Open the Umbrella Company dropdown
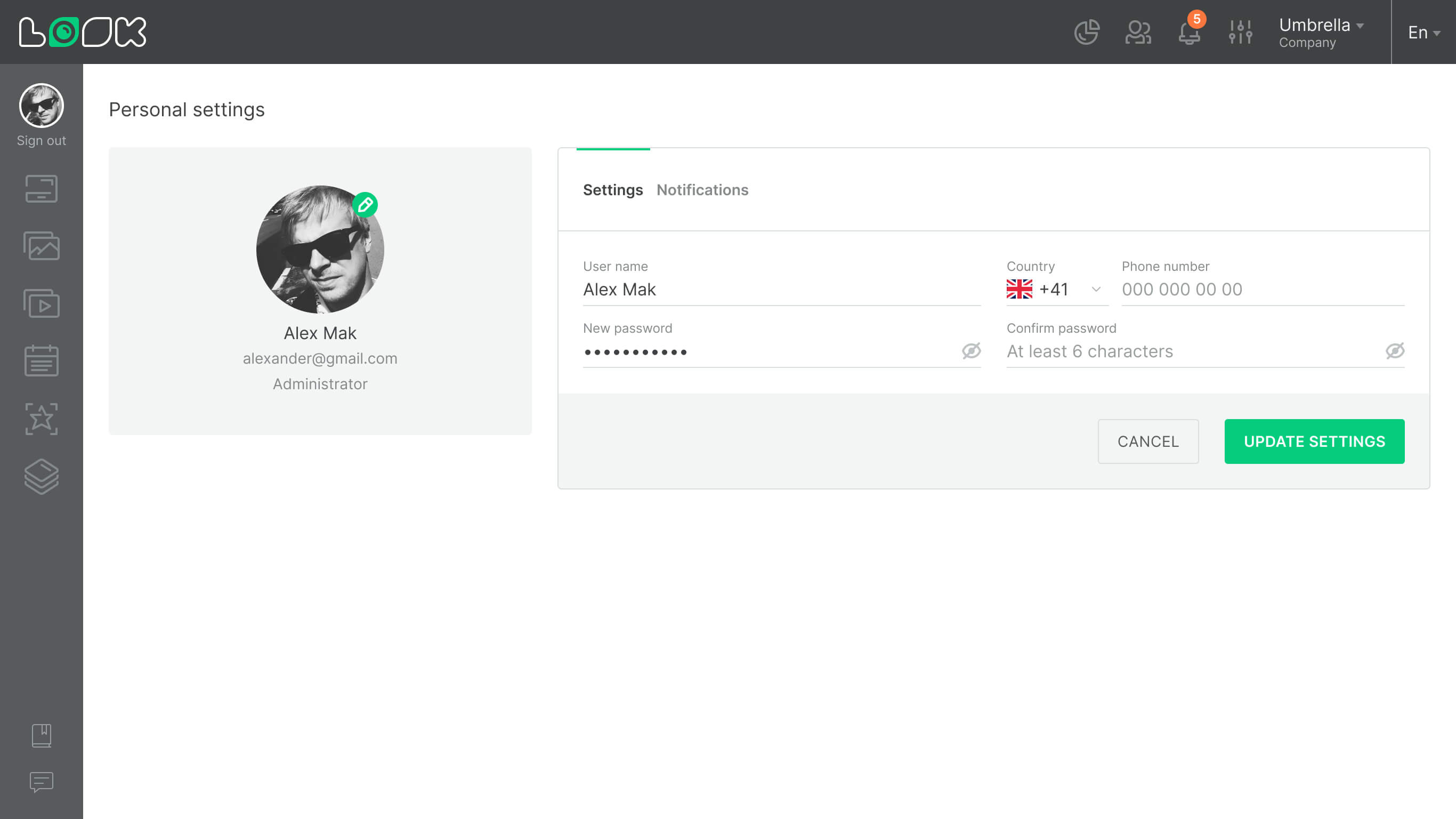 point(1320,32)
